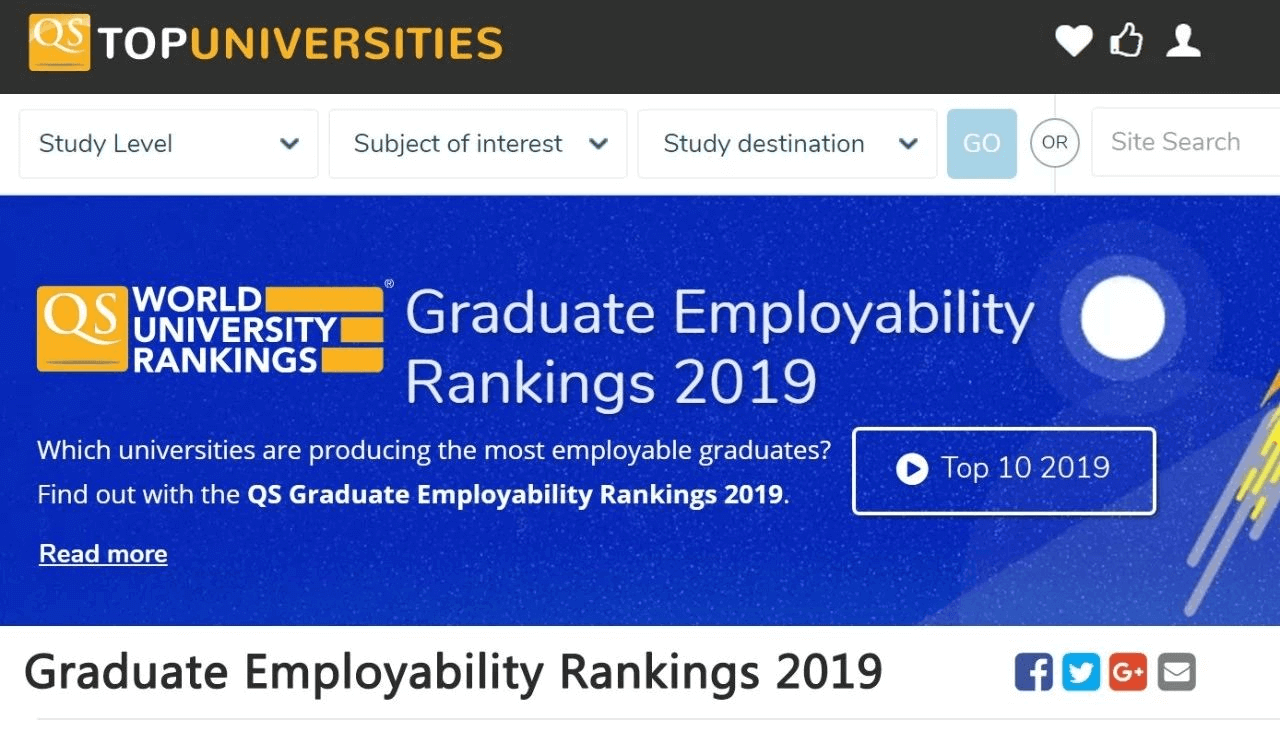Click the Site Search input field

1185,143
